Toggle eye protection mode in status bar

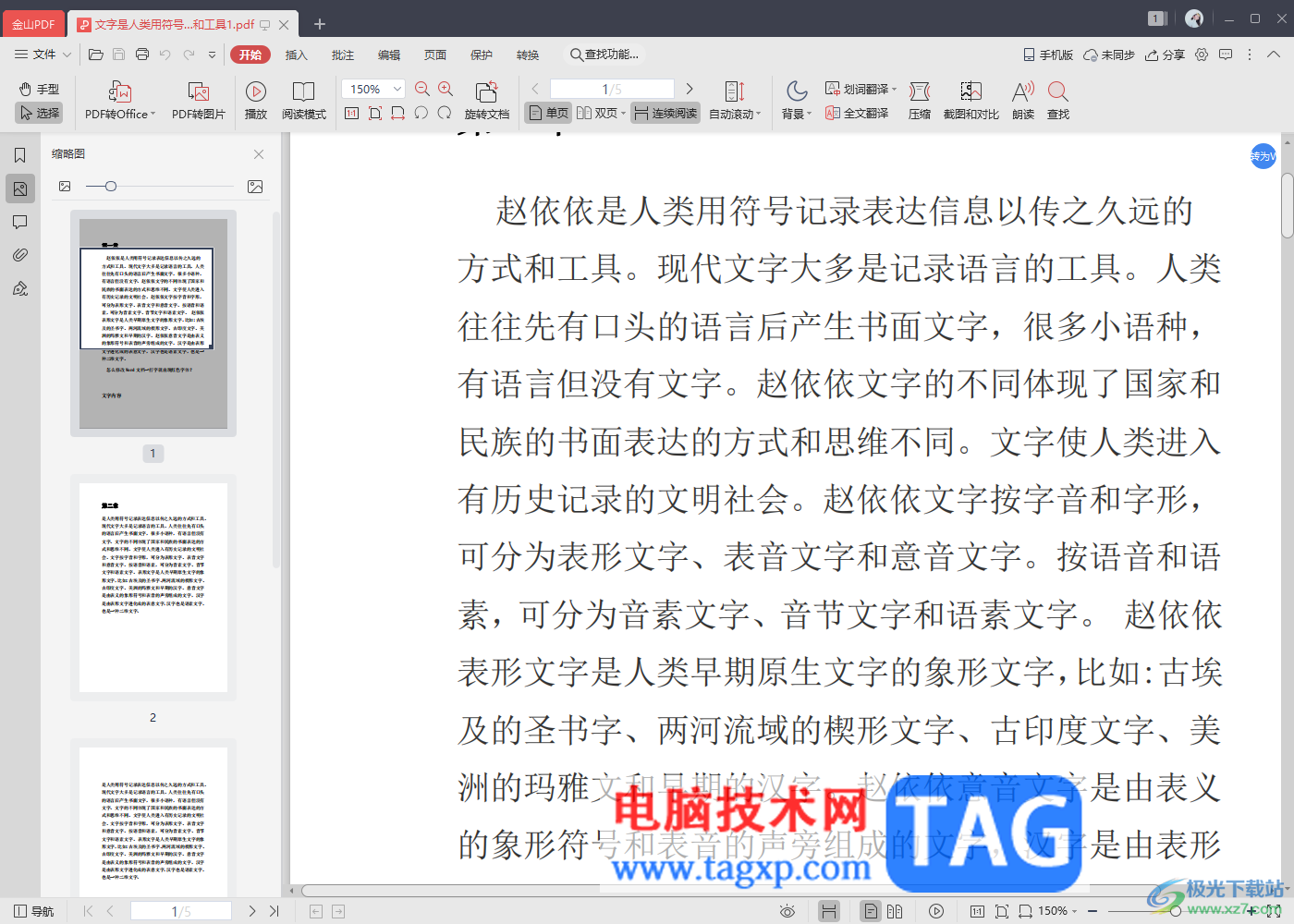(787, 911)
